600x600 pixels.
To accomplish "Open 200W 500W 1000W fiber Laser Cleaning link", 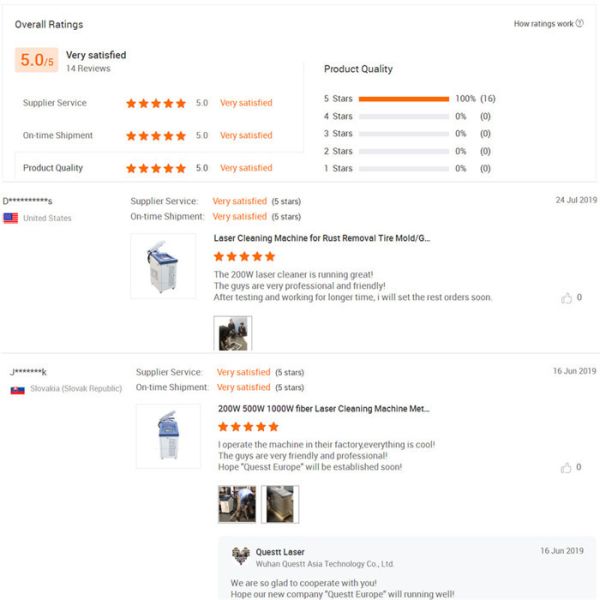I will point(323,409).
